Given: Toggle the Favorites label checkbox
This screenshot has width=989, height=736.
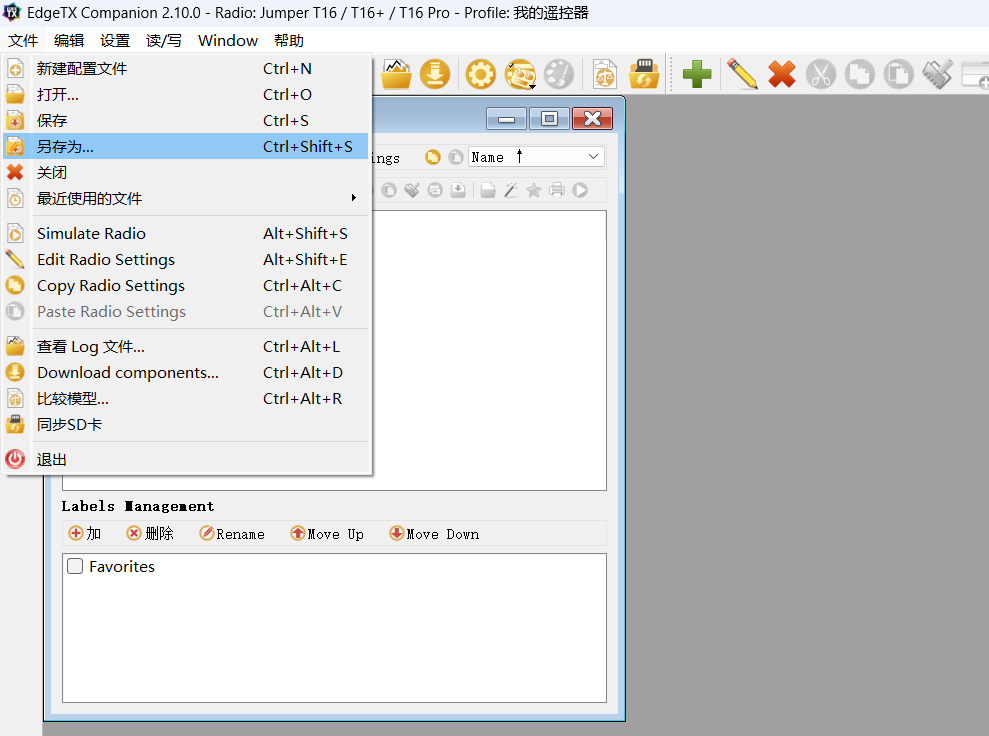Looking at the screenshot, I should click(x=75, y=566).
